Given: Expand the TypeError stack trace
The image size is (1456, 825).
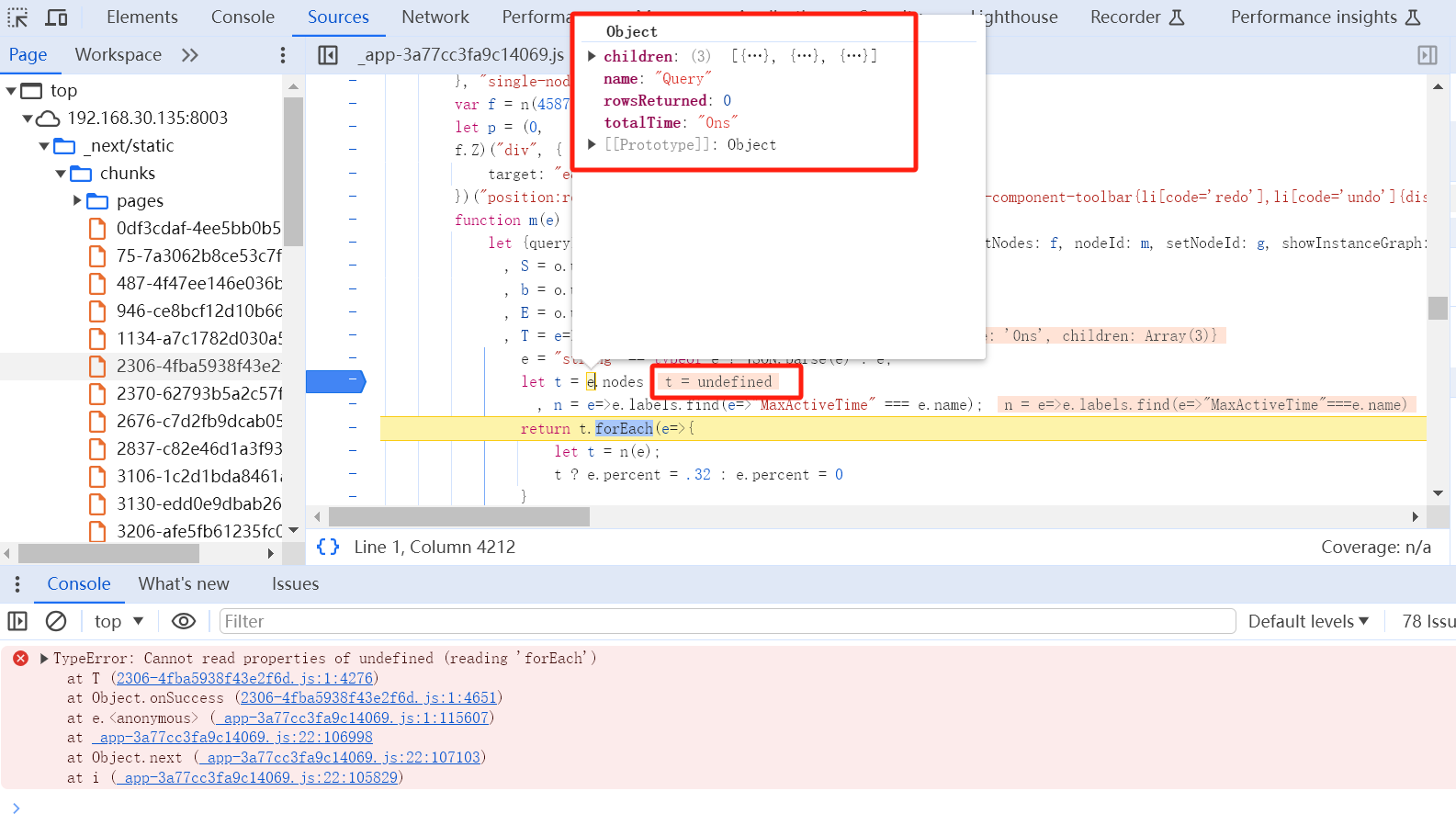Looking at the screenshot, I should click(43, 658).
